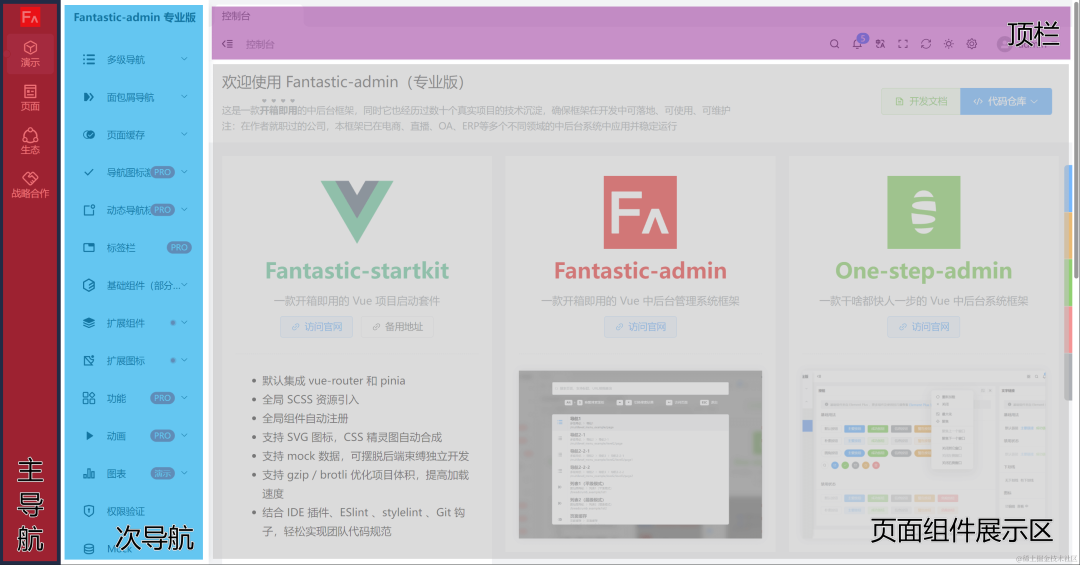Open the 代码仓库 dropdown button
The height and width of the screenshot is (565, 1080).
[x=1006, y=101]
